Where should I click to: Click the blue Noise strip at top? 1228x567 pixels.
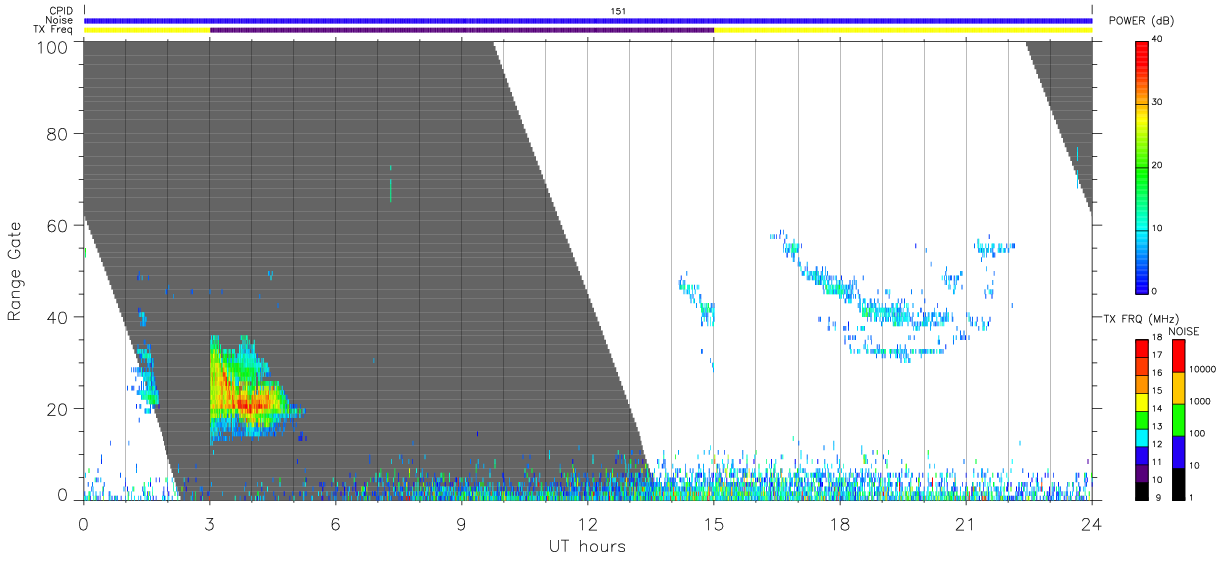click(x=588, y=20)
